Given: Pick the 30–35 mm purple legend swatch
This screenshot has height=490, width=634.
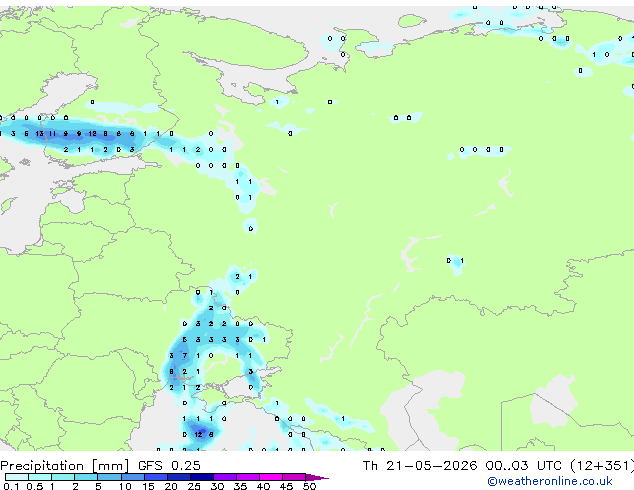Looking at the screenshot, I should pyautogui.click(x=225, y=477).
